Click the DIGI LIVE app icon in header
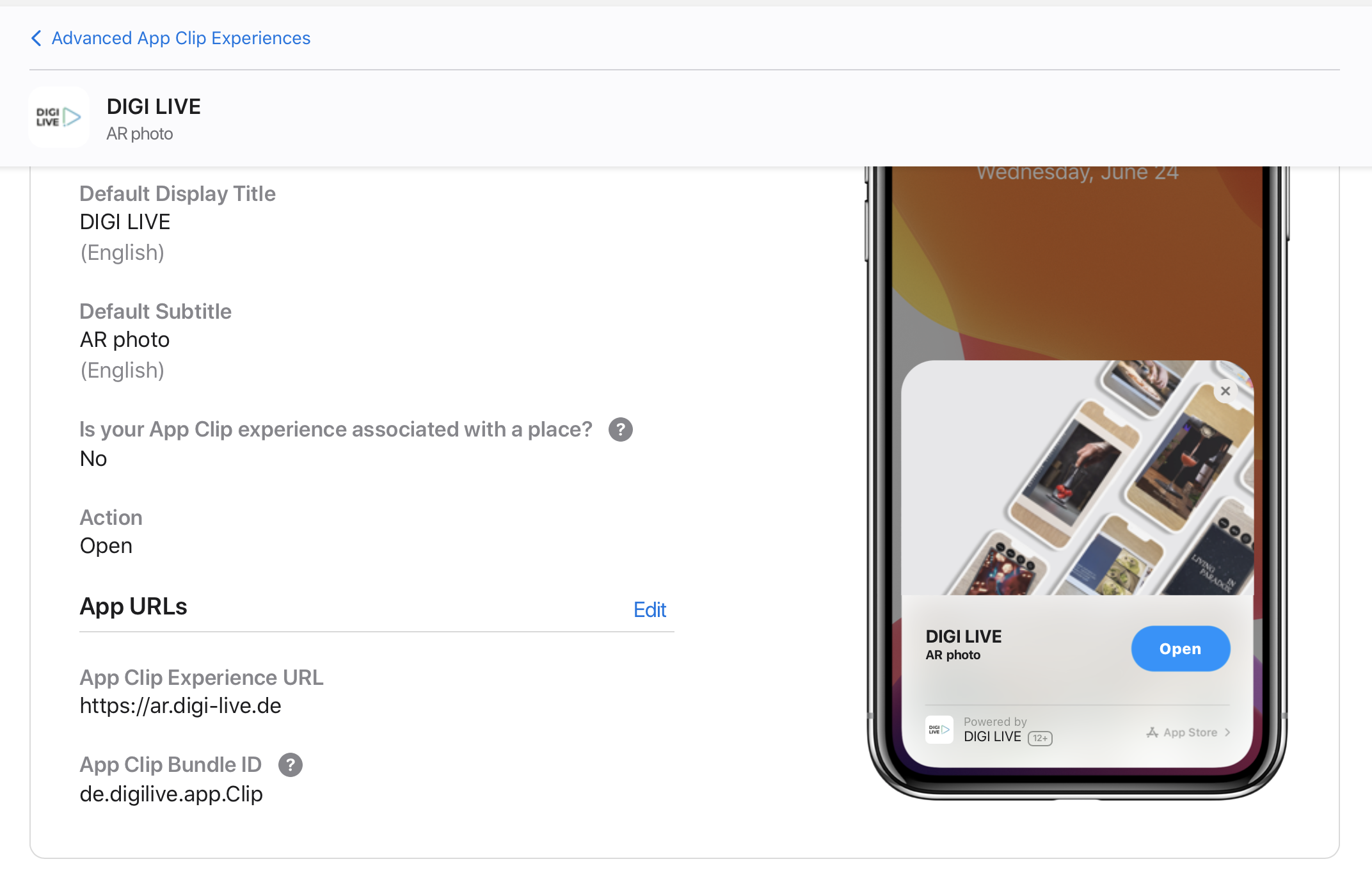 [58, 117]
